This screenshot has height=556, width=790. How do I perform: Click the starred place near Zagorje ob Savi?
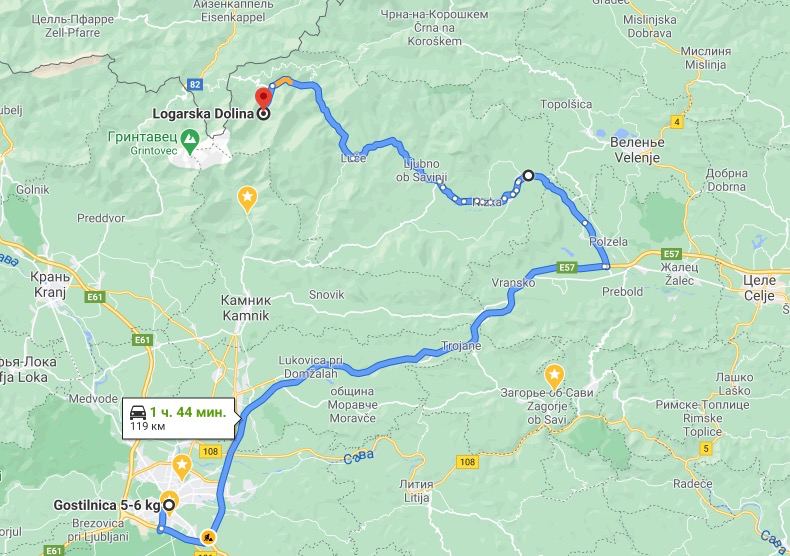[554, 376]
